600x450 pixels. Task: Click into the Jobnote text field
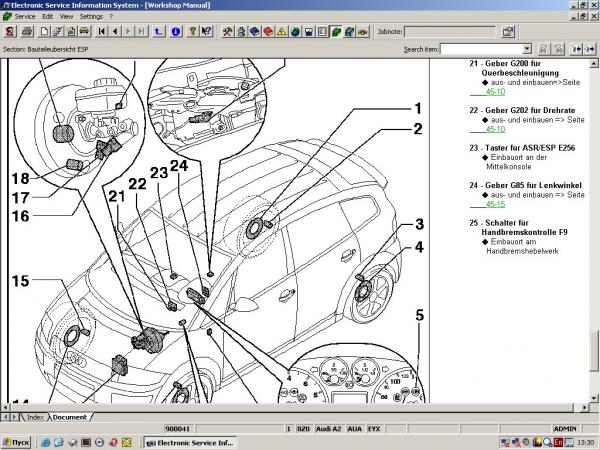pos(450,32)
